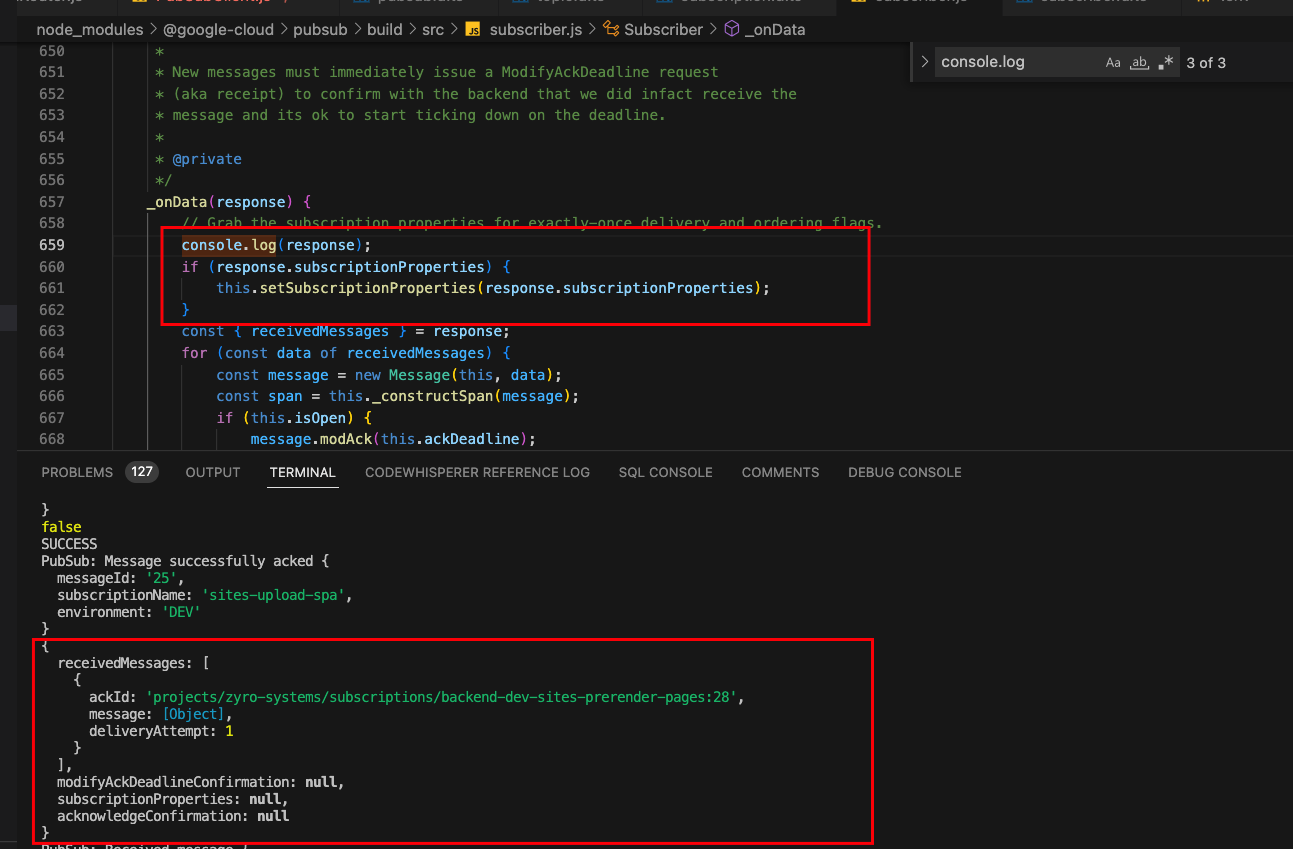
Task: Click the 127 problems count badge
Action: [141, 472]
